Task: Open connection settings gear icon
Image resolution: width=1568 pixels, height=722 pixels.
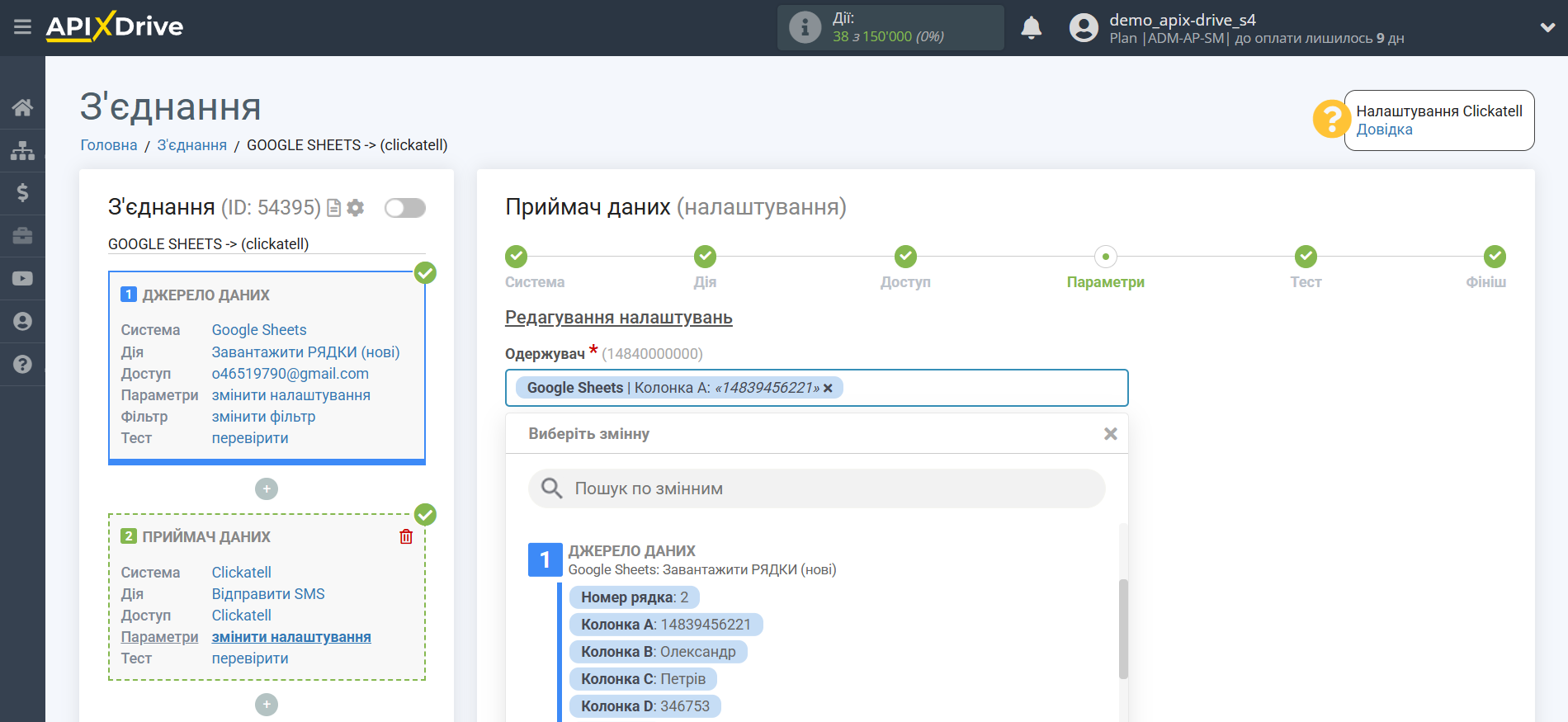Action: coord(356,208)
